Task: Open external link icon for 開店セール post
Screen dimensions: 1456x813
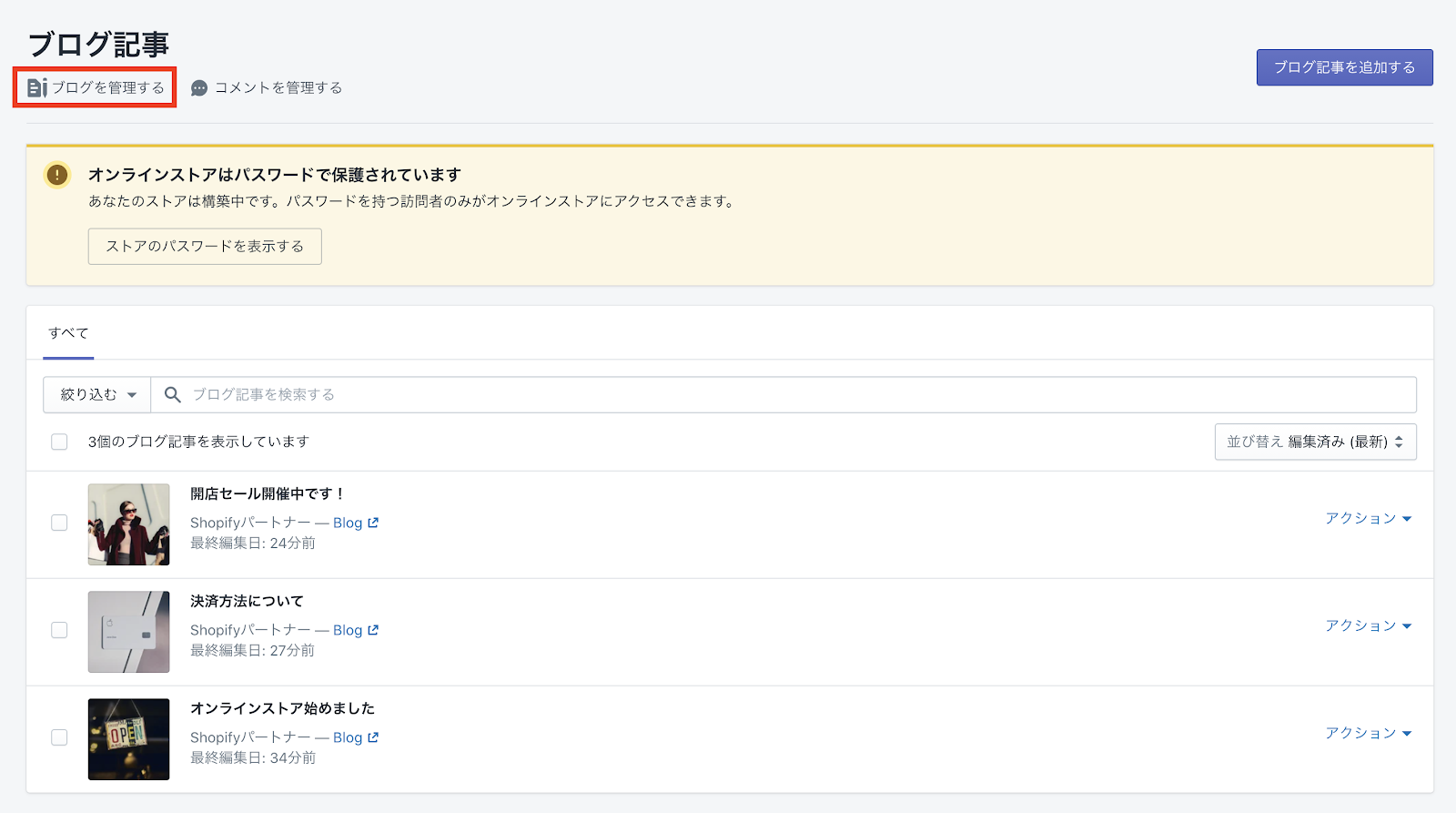Action: (x=373, y=523)
